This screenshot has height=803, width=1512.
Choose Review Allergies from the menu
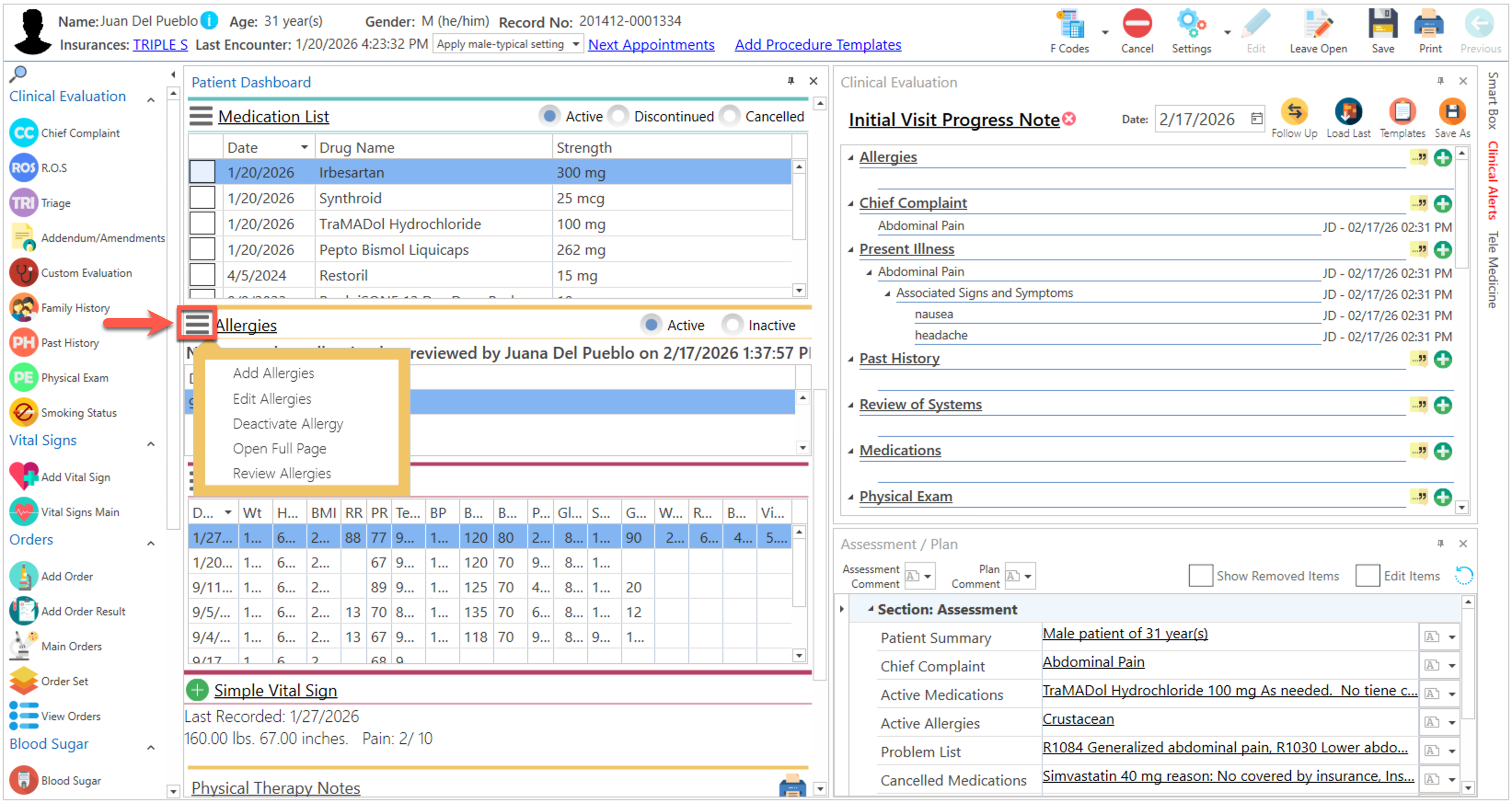pos(282,473)
